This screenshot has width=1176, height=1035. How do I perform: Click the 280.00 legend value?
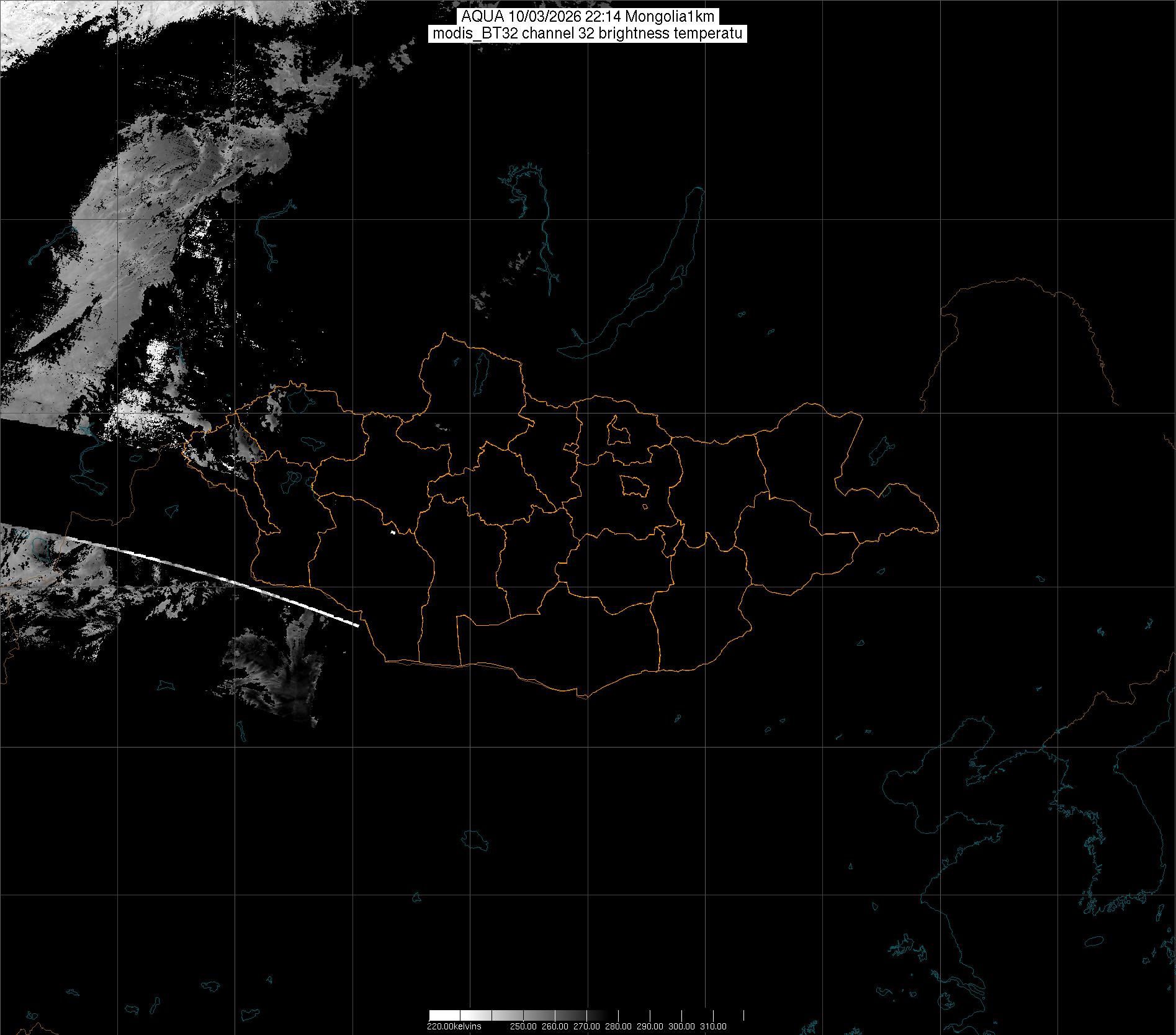click(x=618, y=1026)
